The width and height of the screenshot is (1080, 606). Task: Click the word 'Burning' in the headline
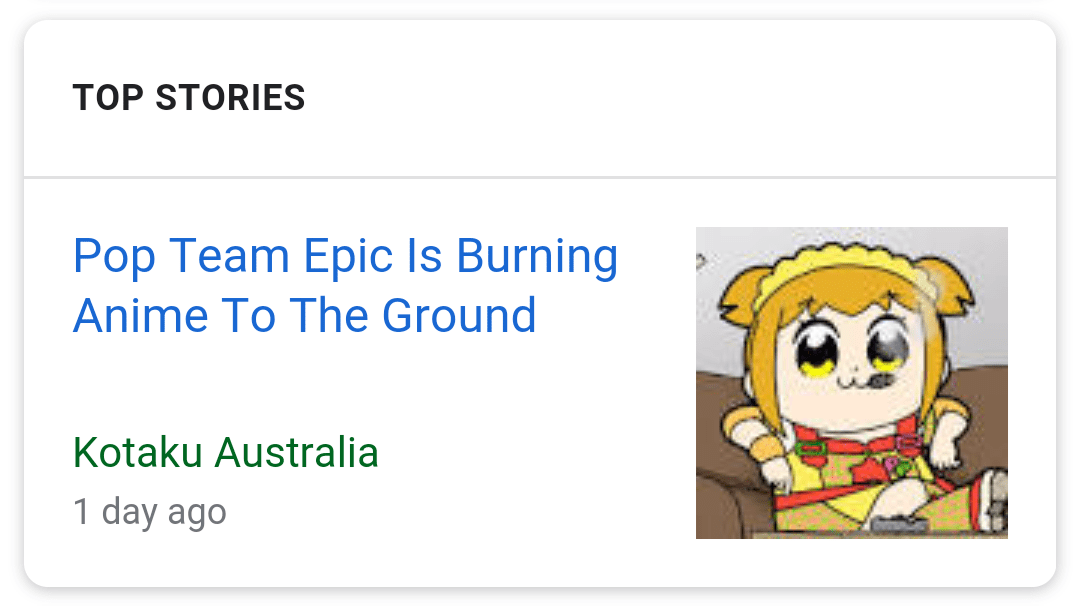537,256
